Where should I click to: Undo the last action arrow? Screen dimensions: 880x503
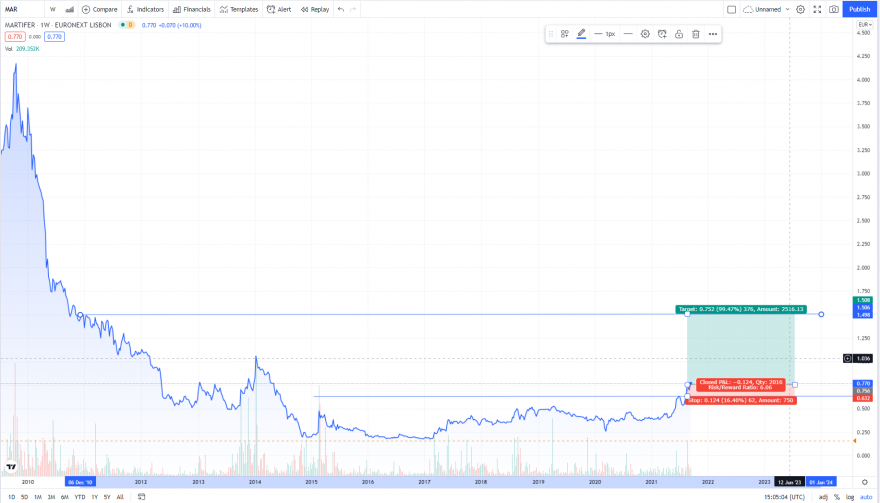(x=341, y=9)
